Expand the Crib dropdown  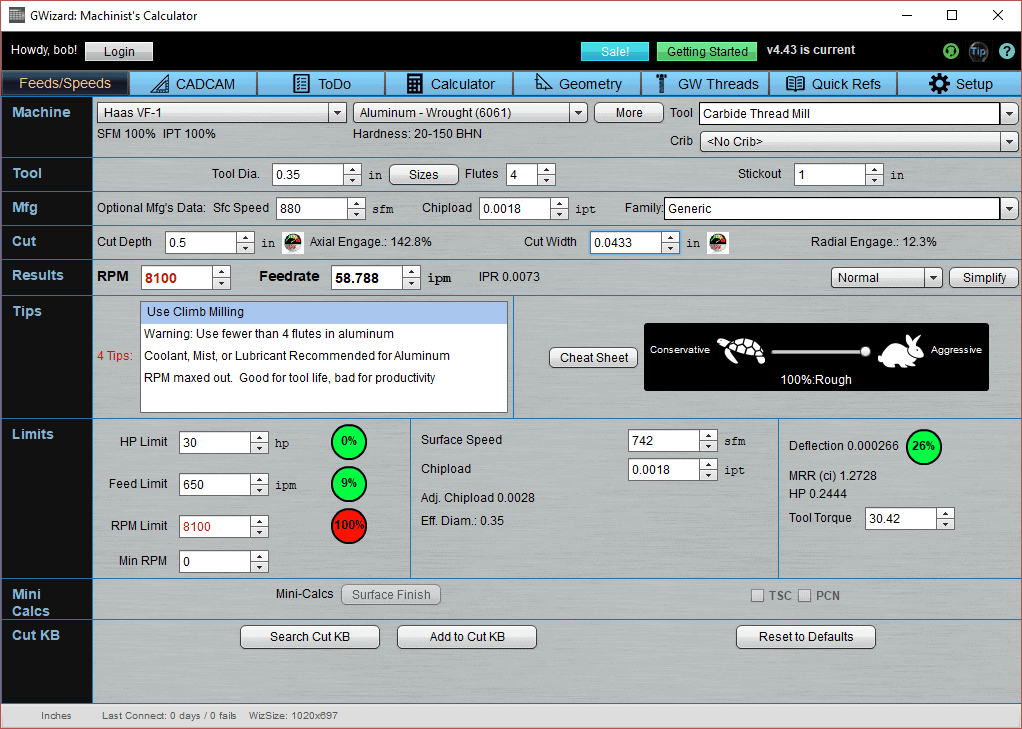[x=1009, y=141]
